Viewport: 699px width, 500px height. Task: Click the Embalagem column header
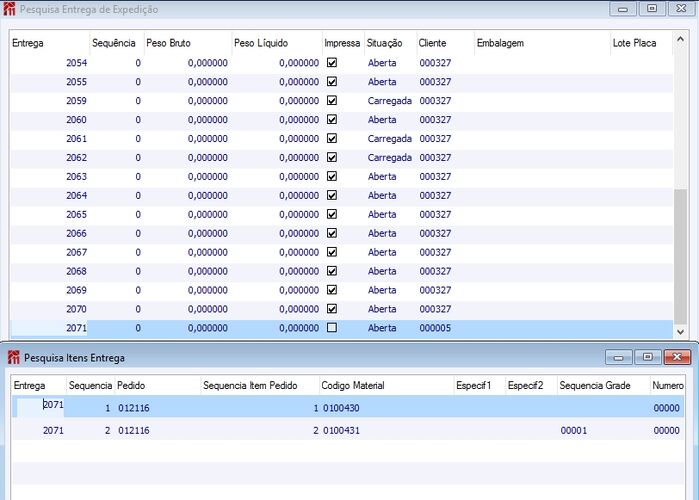pos(542,43)
